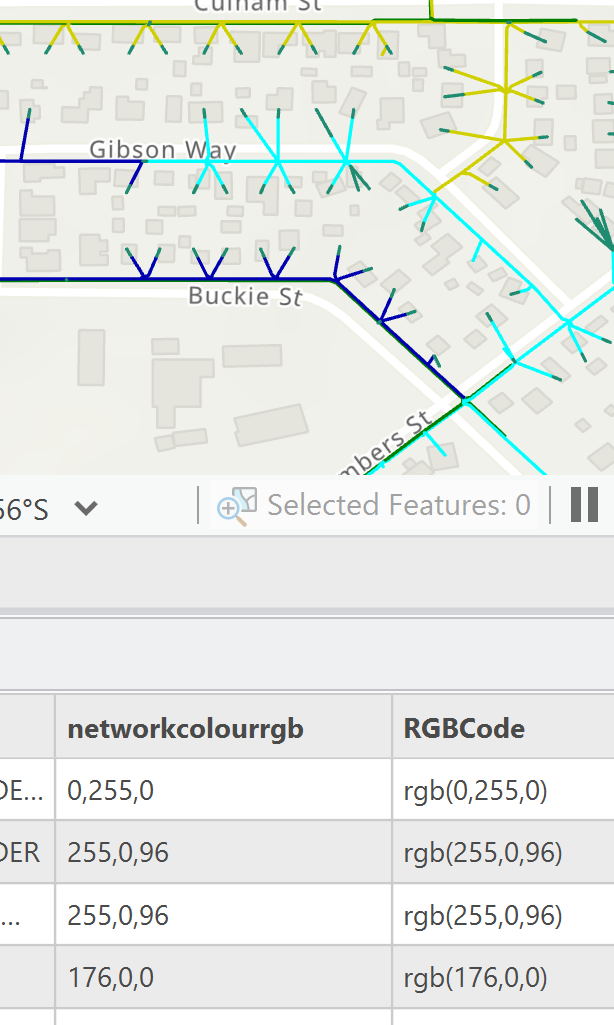This screenshot has height=1025, width=614.
Task: Click the Zoom to Selected Features icon
Action: coord(237,506)
